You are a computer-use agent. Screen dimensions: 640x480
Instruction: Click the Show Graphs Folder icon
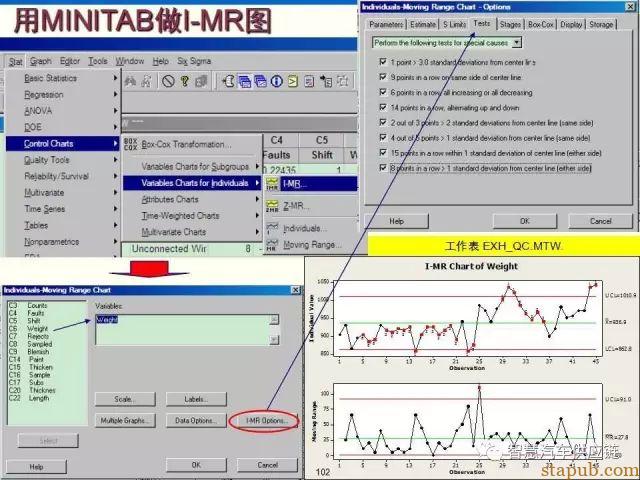260,81
